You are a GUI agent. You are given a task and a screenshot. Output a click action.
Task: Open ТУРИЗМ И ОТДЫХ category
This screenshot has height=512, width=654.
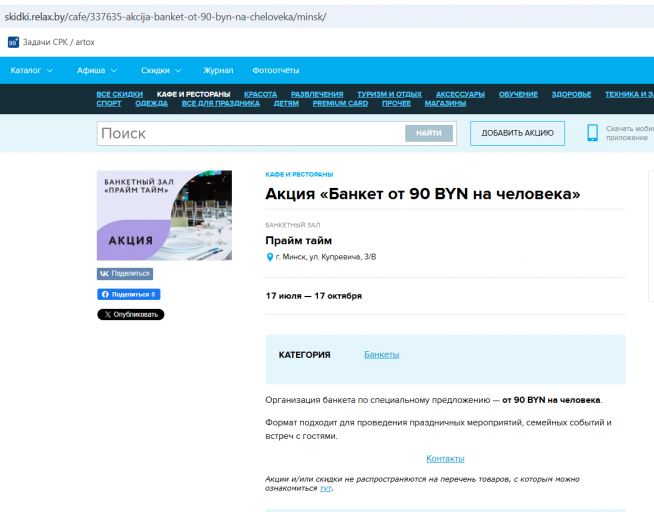point(390,94)
